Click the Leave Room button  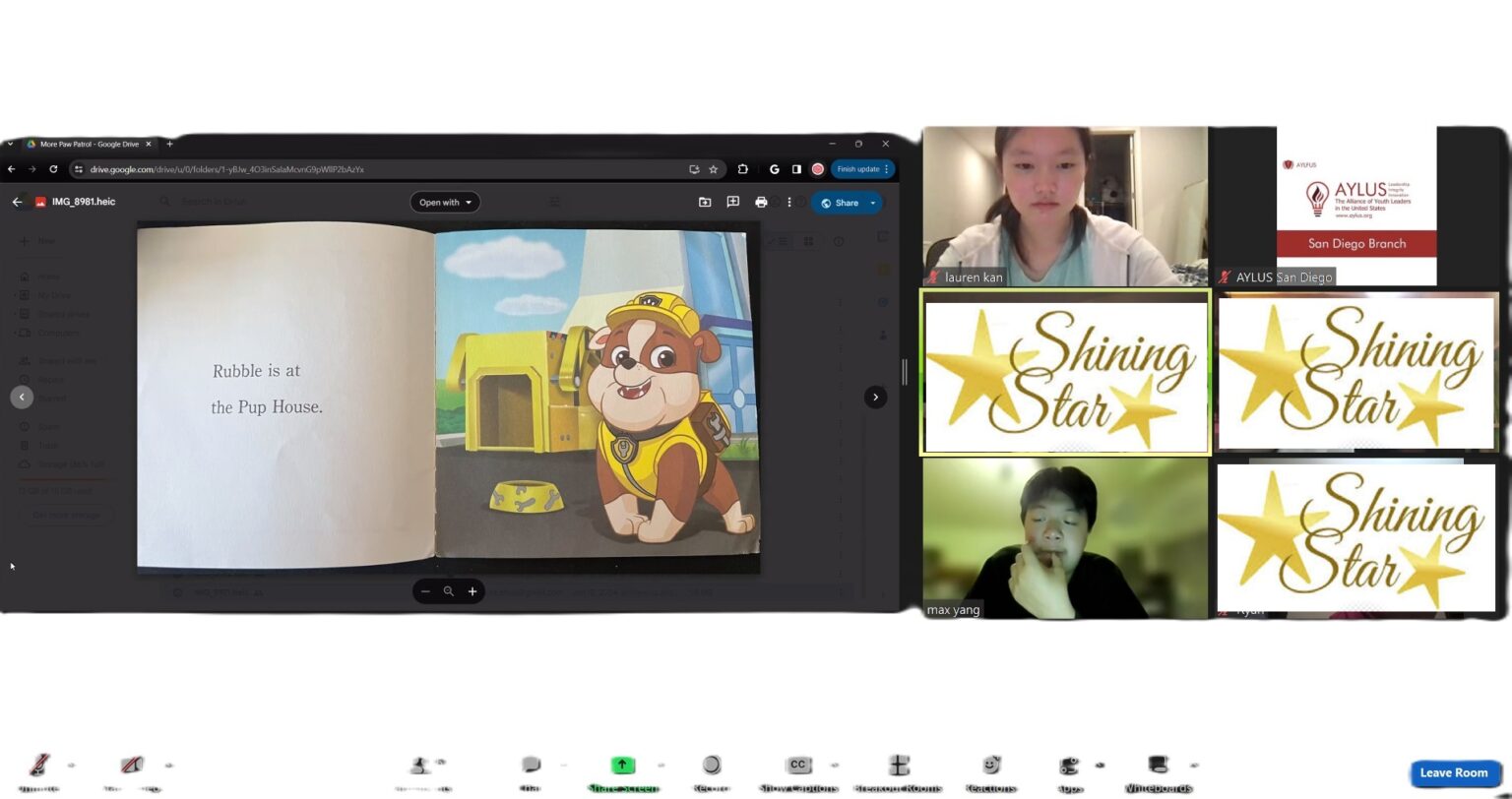[x=1454, y=772]
